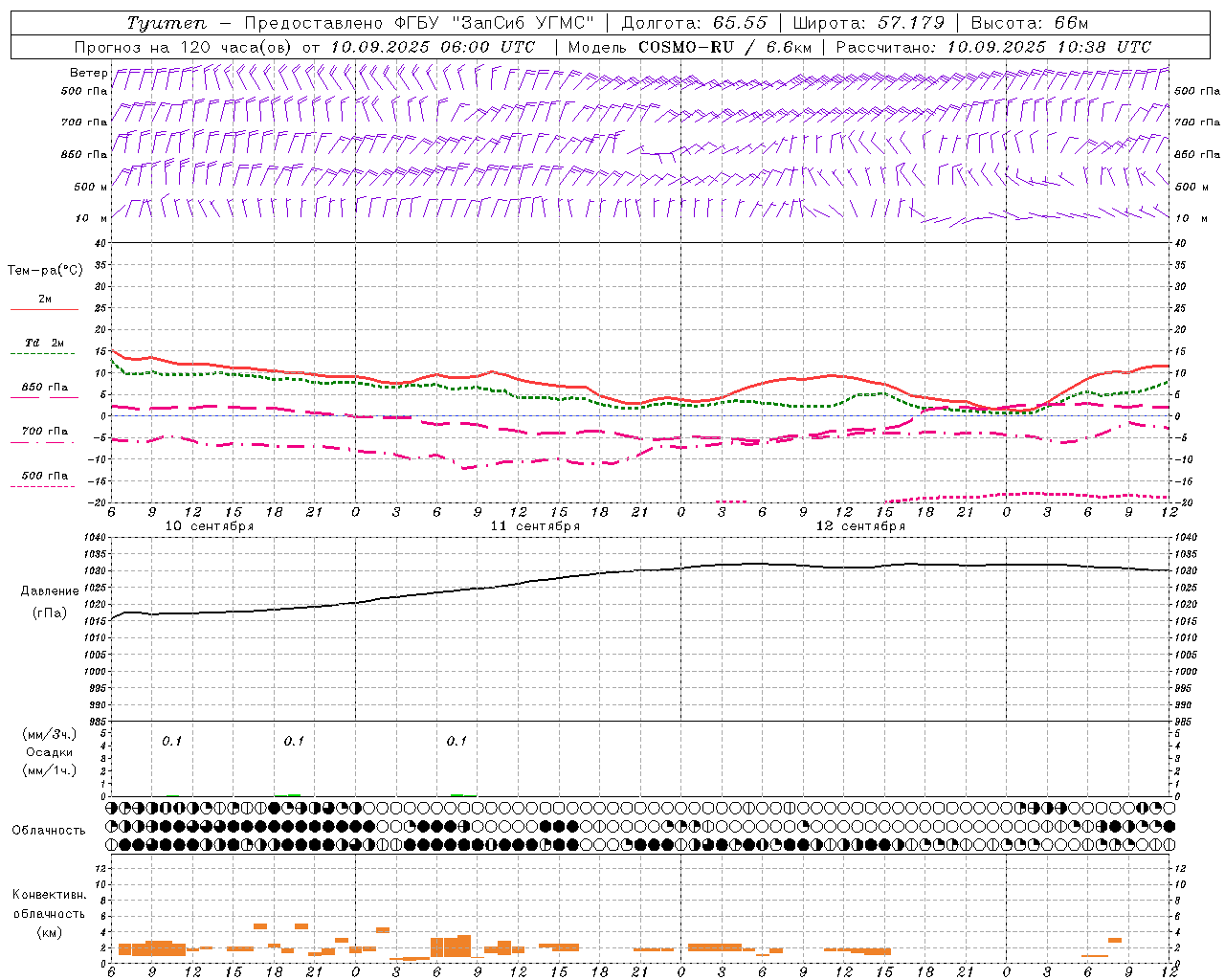This screenshot has height=980, width=1225.
Task: Click the 500 гПа temperature legend entry
Action: (44, 476)
